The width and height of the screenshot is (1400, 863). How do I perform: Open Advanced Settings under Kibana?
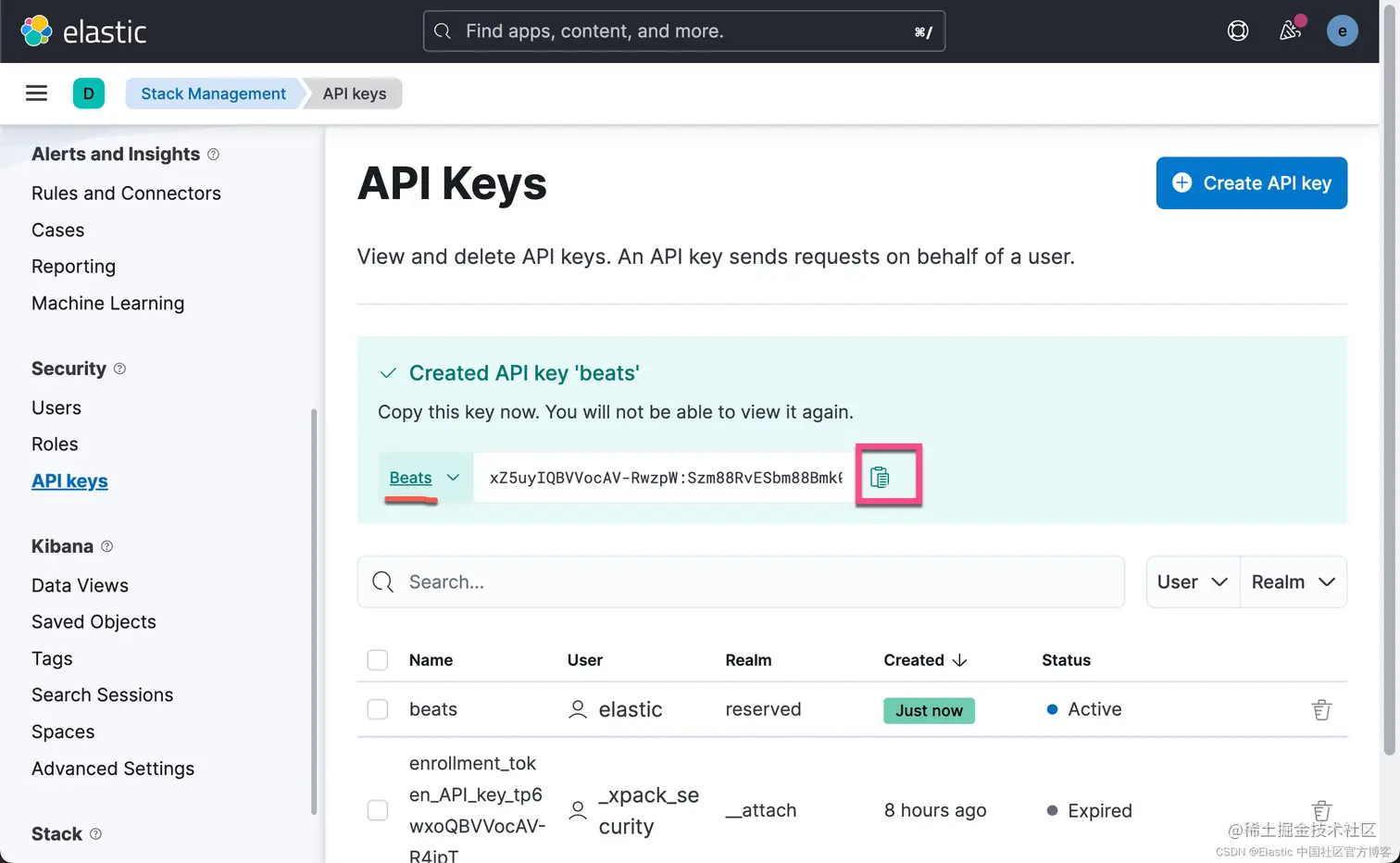113,769
